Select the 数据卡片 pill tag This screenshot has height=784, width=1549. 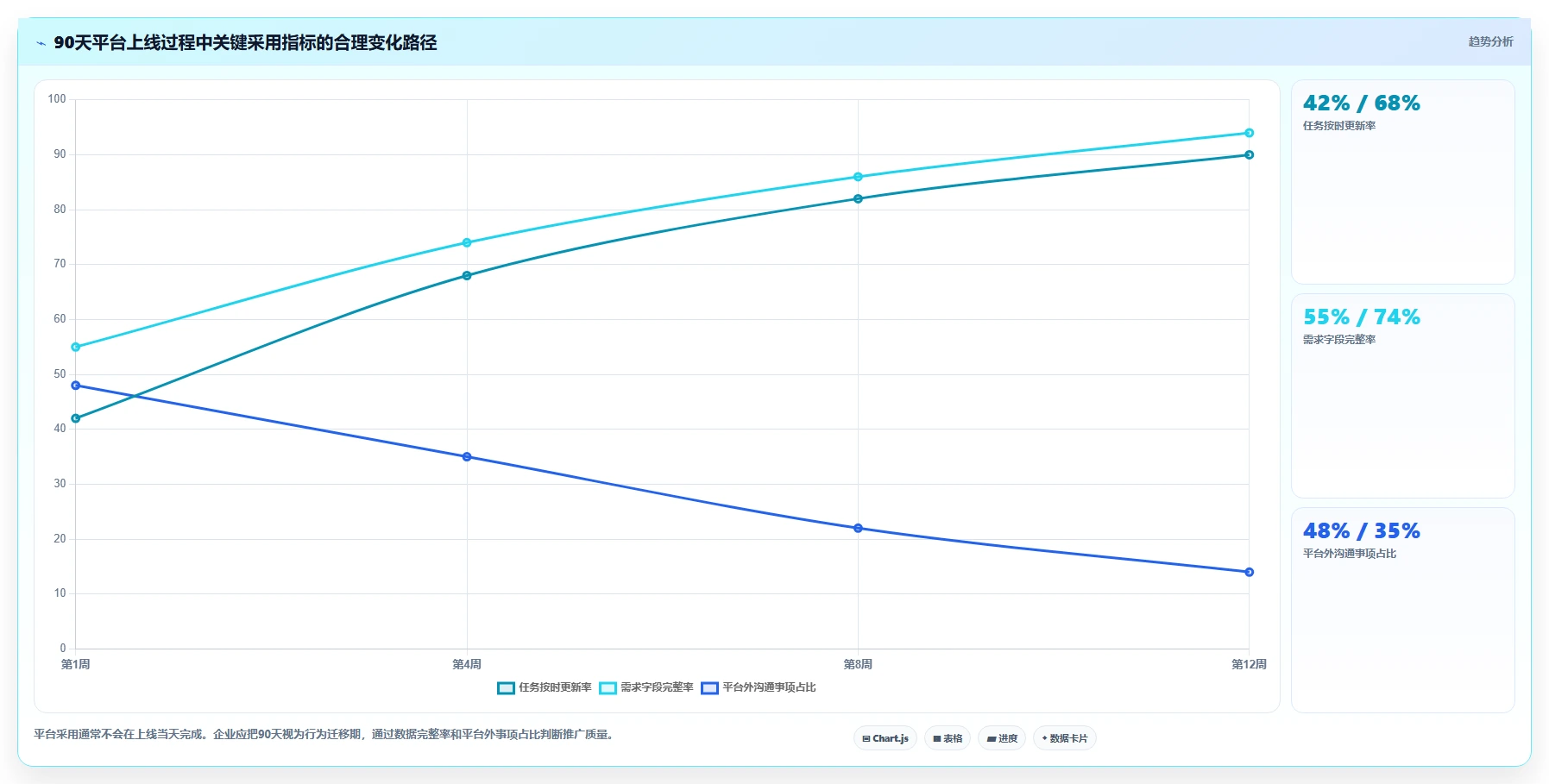pos(1065,738)
